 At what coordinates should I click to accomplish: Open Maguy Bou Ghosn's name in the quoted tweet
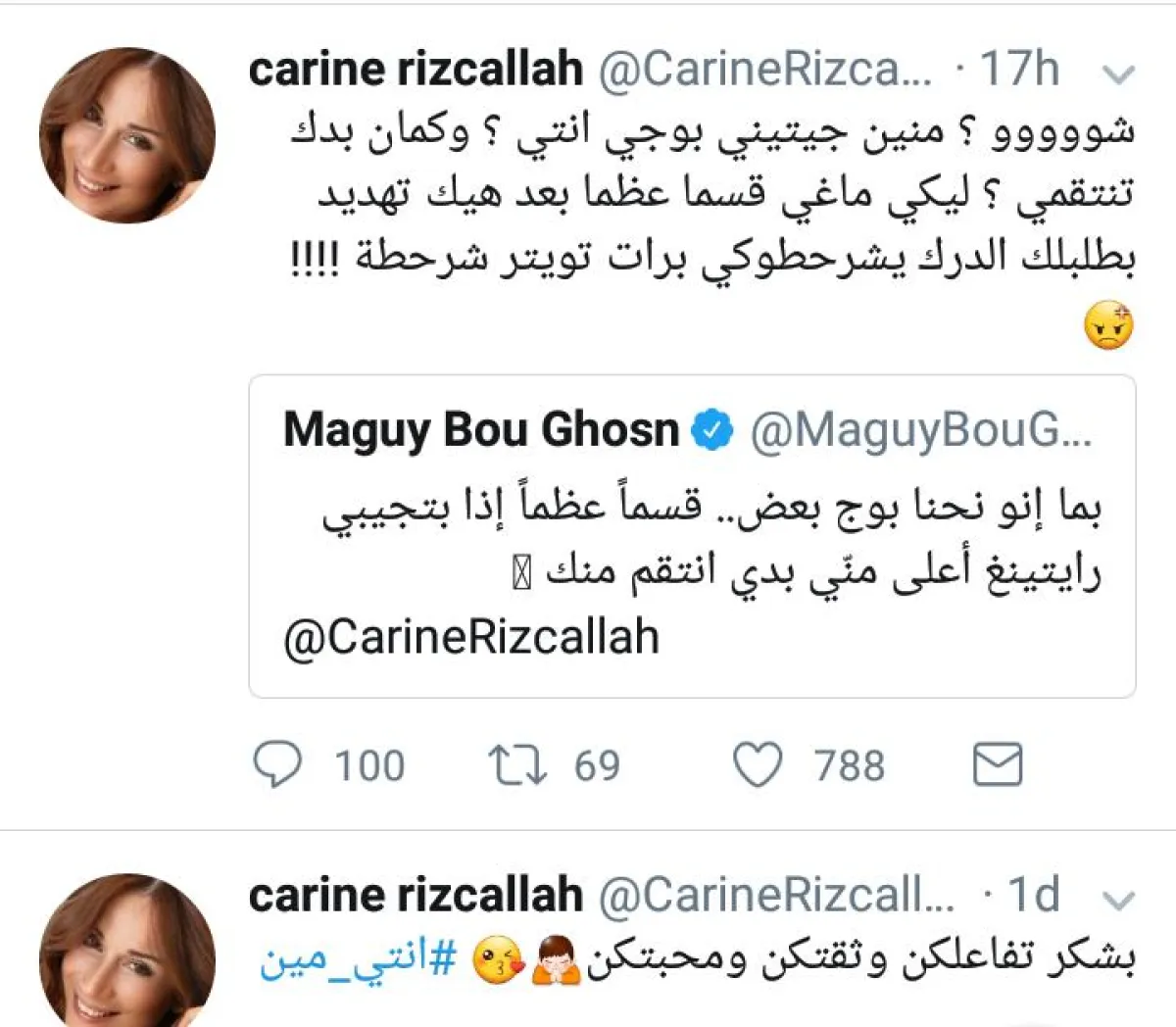[x=481, y=430]
